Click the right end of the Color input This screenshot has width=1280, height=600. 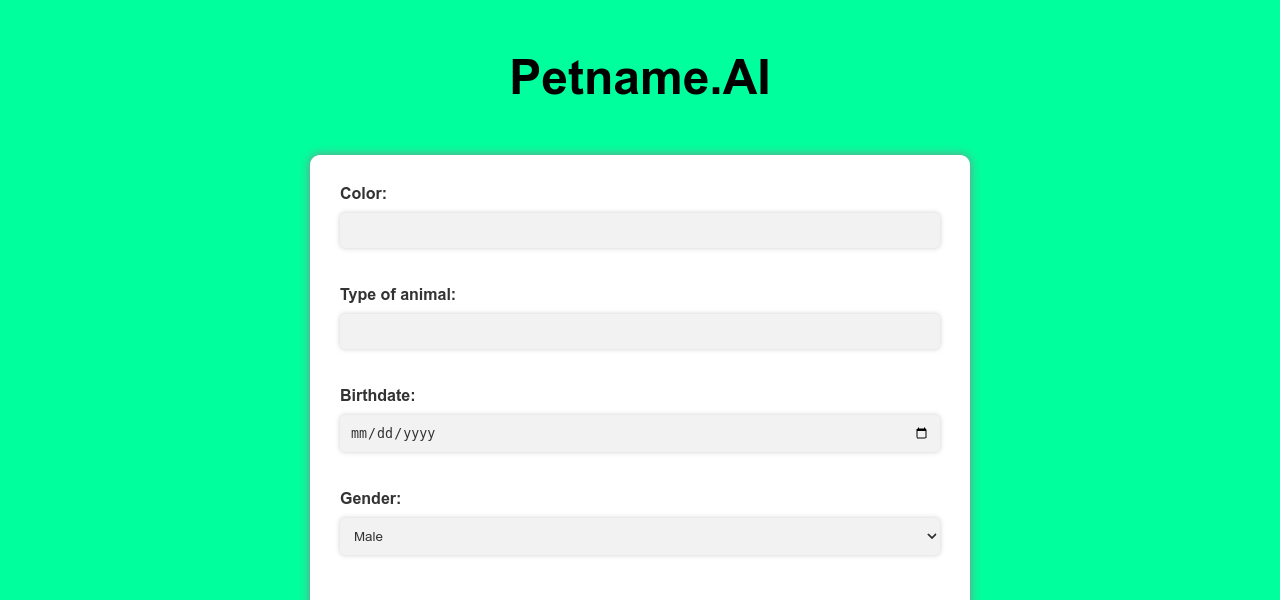click(x=925, y=230)
